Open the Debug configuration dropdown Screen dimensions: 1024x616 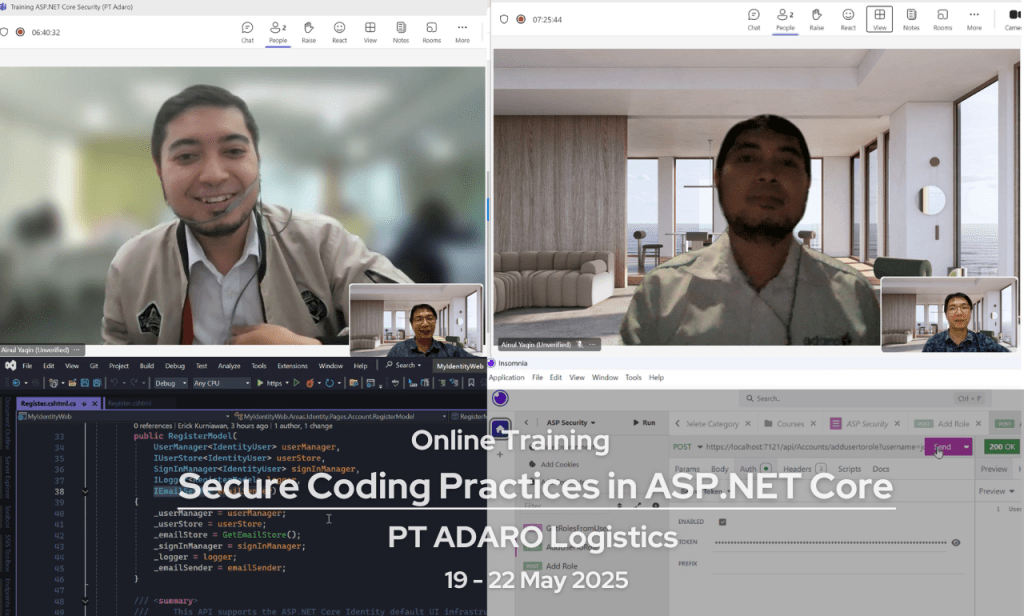pos(170,383)
